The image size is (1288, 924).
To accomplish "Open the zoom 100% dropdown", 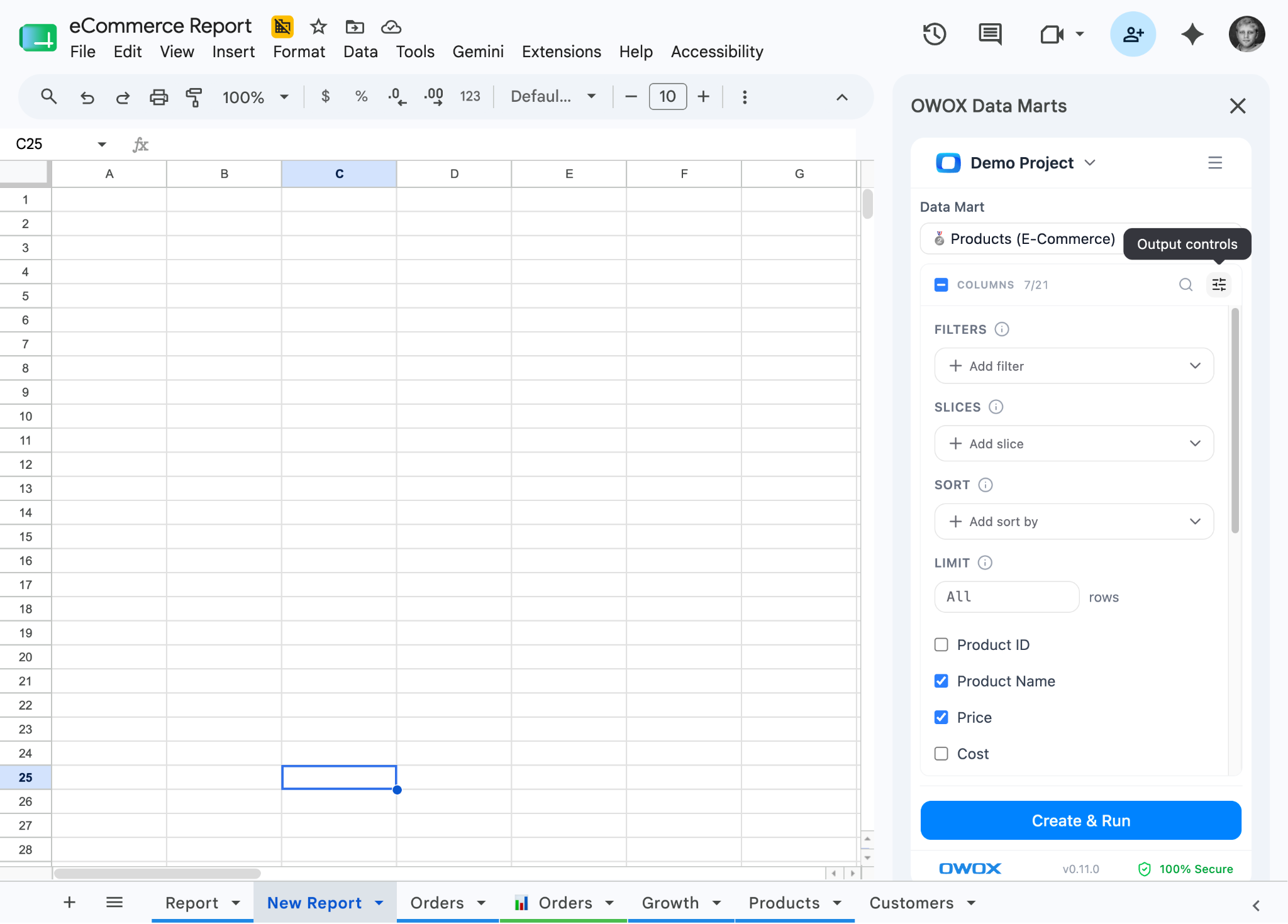I will coord(255,97).
